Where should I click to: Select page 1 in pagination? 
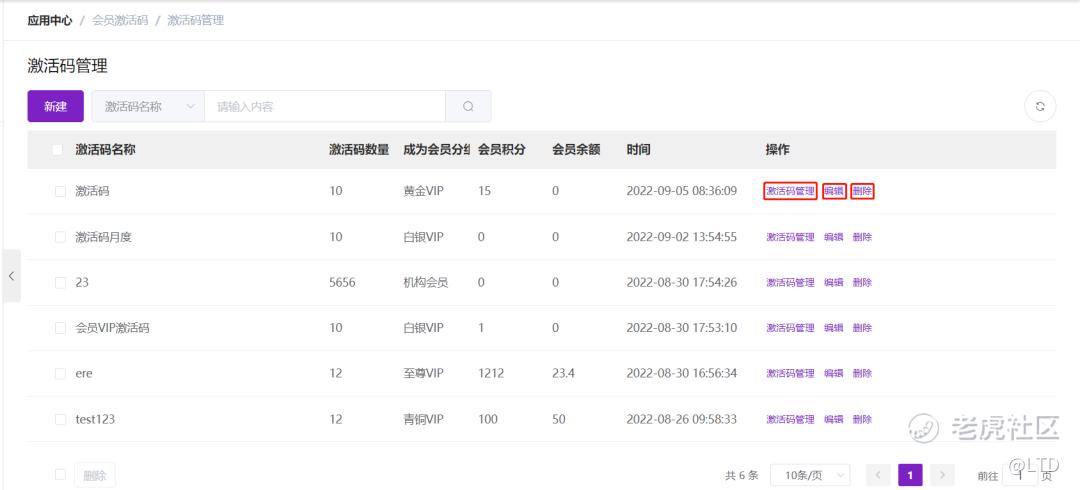910,475
